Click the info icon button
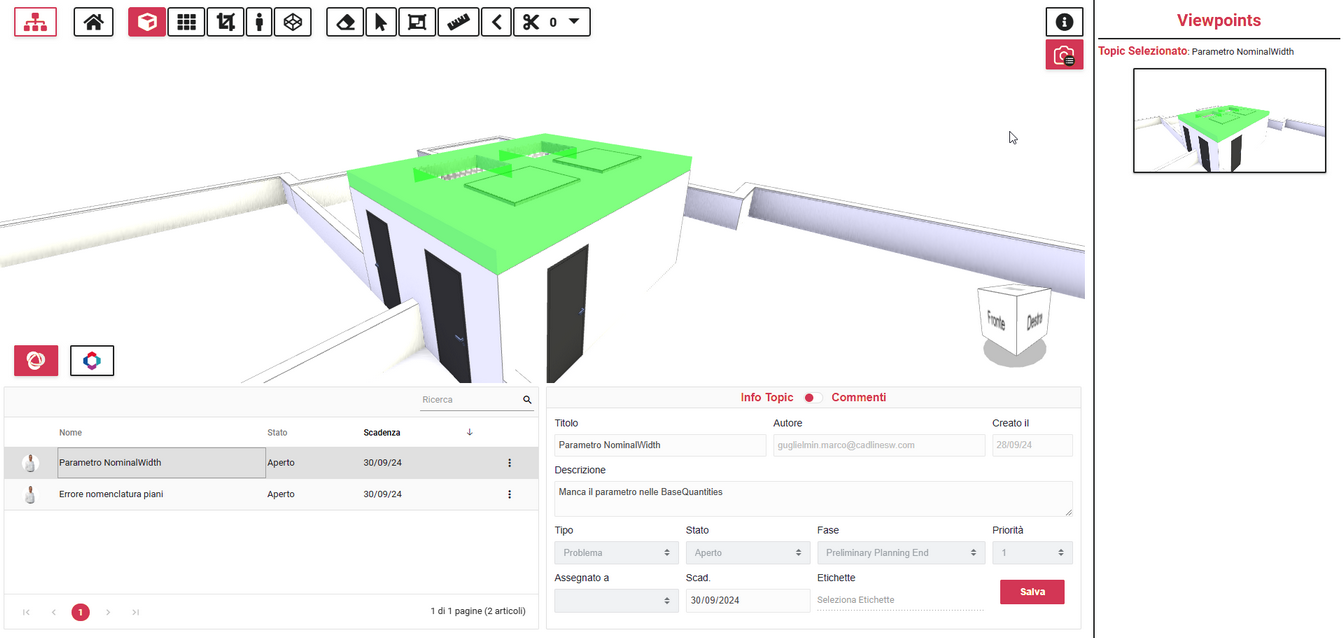Viewport: 1344px width, 638px height. tap(1064, 22)
